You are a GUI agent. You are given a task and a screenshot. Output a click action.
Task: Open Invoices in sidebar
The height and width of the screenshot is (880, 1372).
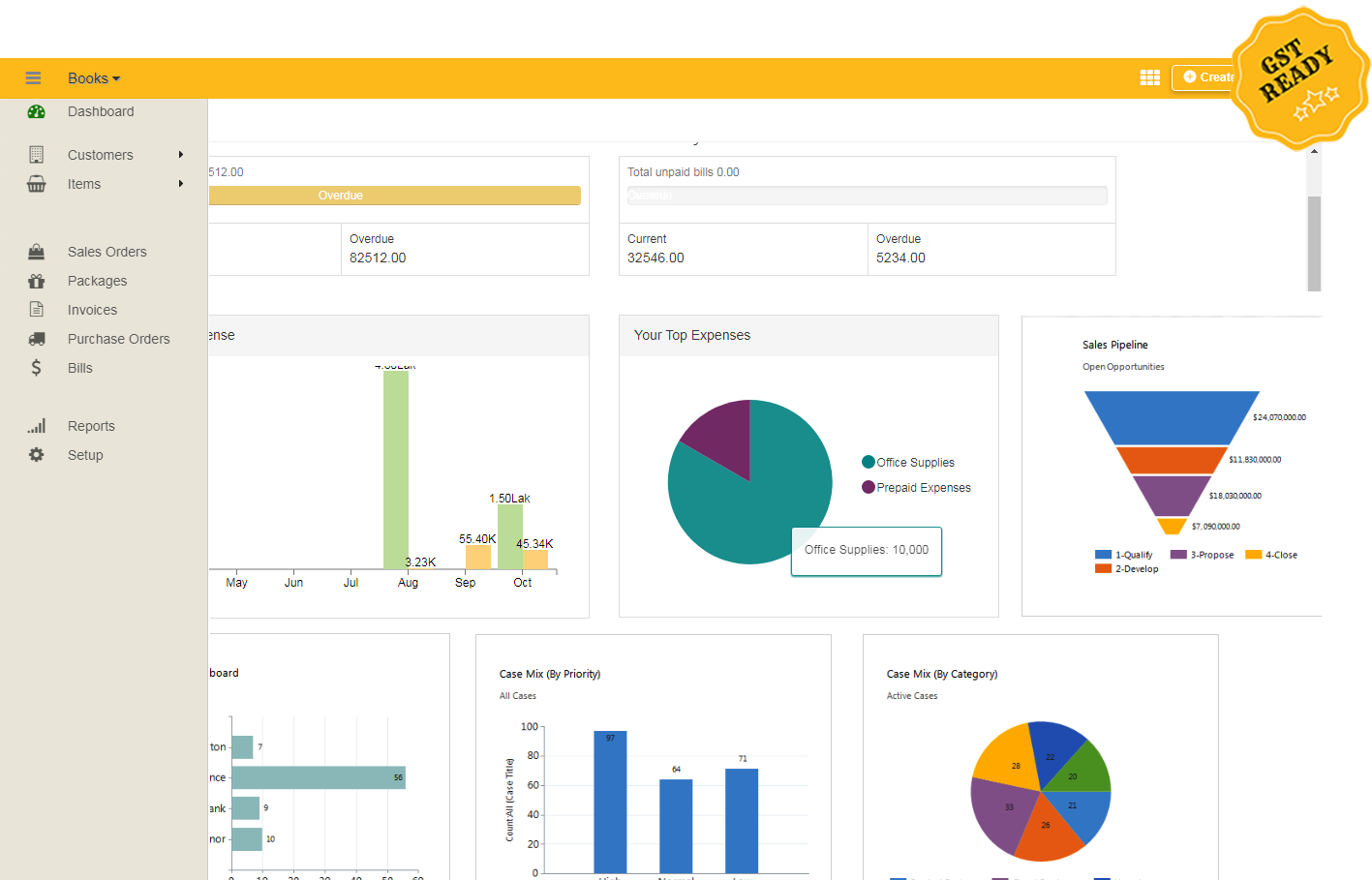(92, 310)
